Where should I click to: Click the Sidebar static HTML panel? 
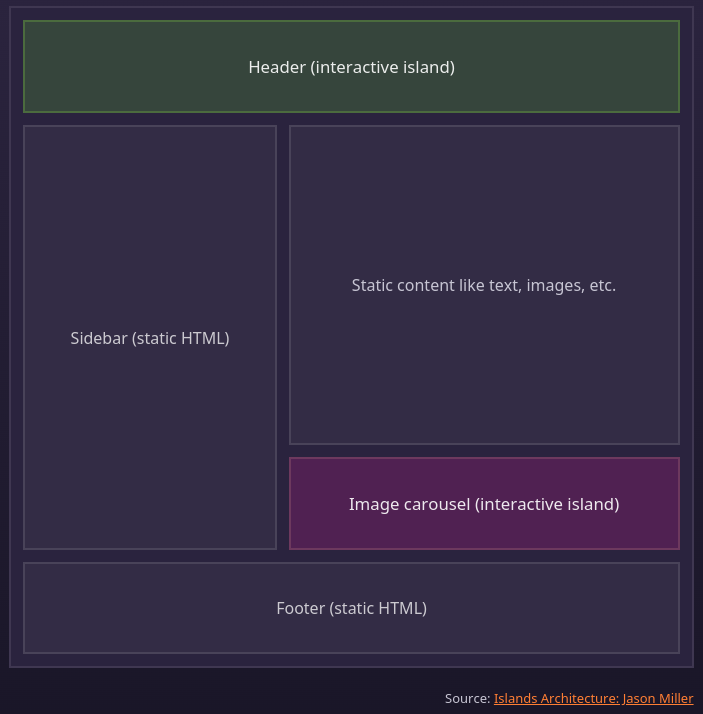click(150, 337)
